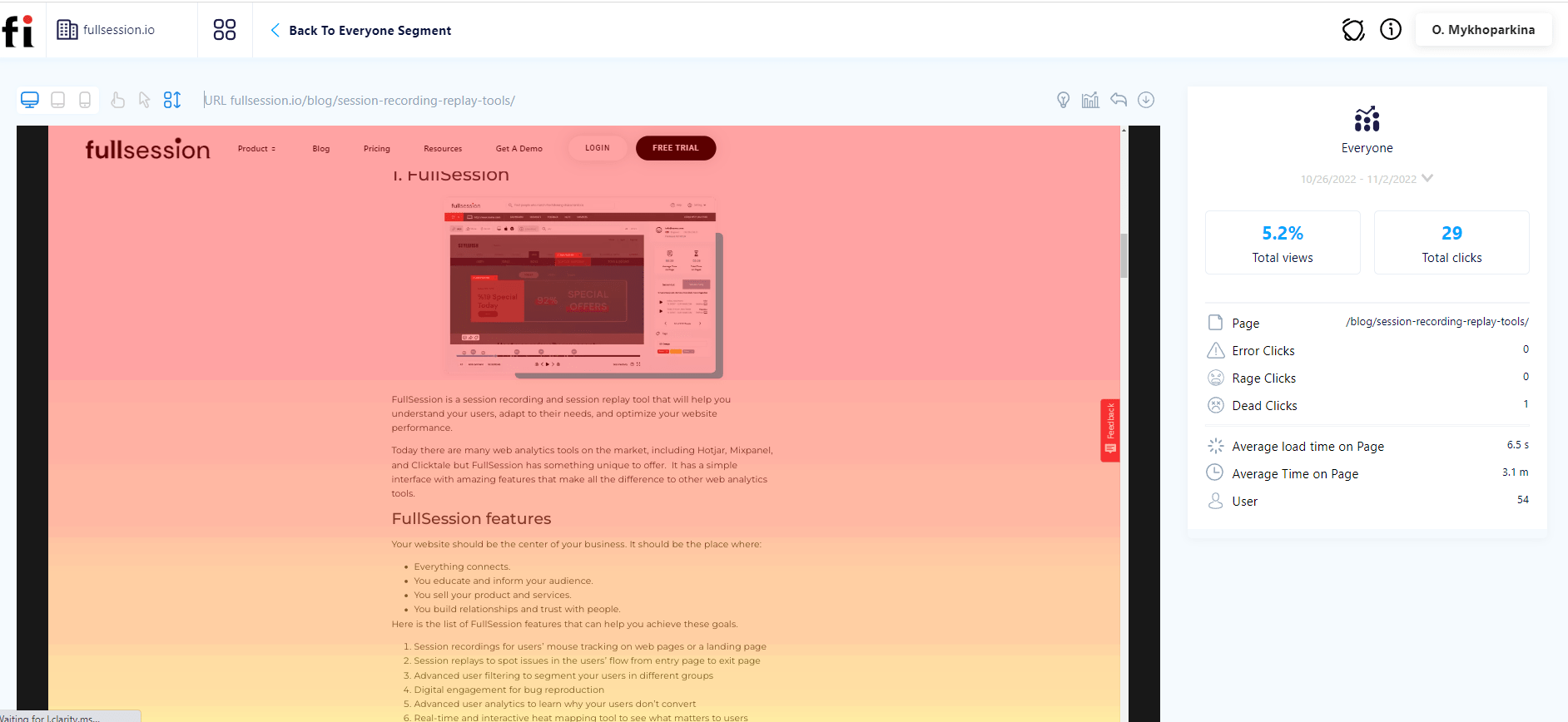Open the four-squares dashboard menu icon
Screen dimensions: 1568x722
(x=225, y=30)
